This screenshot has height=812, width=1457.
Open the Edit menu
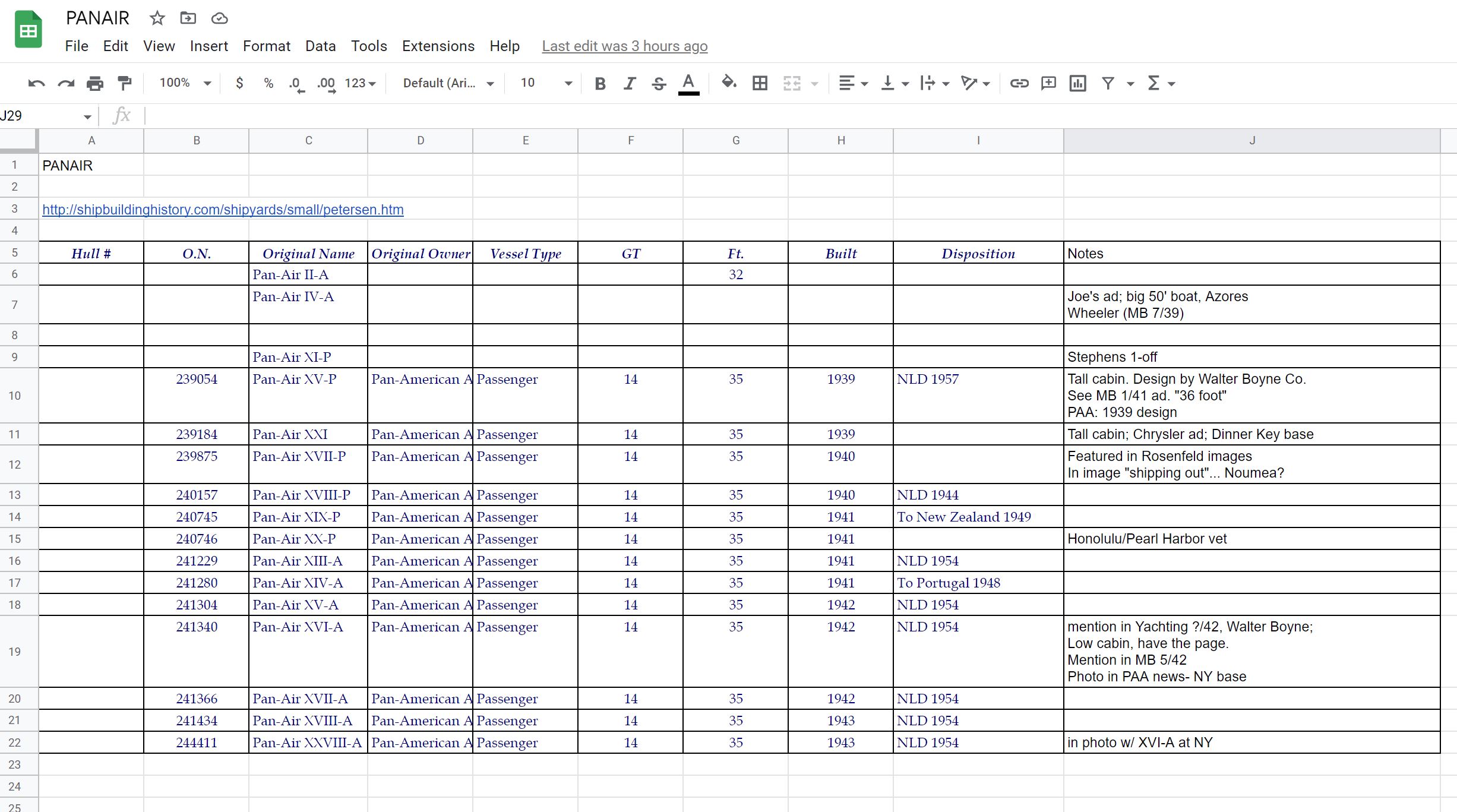[x=115, y=46]
